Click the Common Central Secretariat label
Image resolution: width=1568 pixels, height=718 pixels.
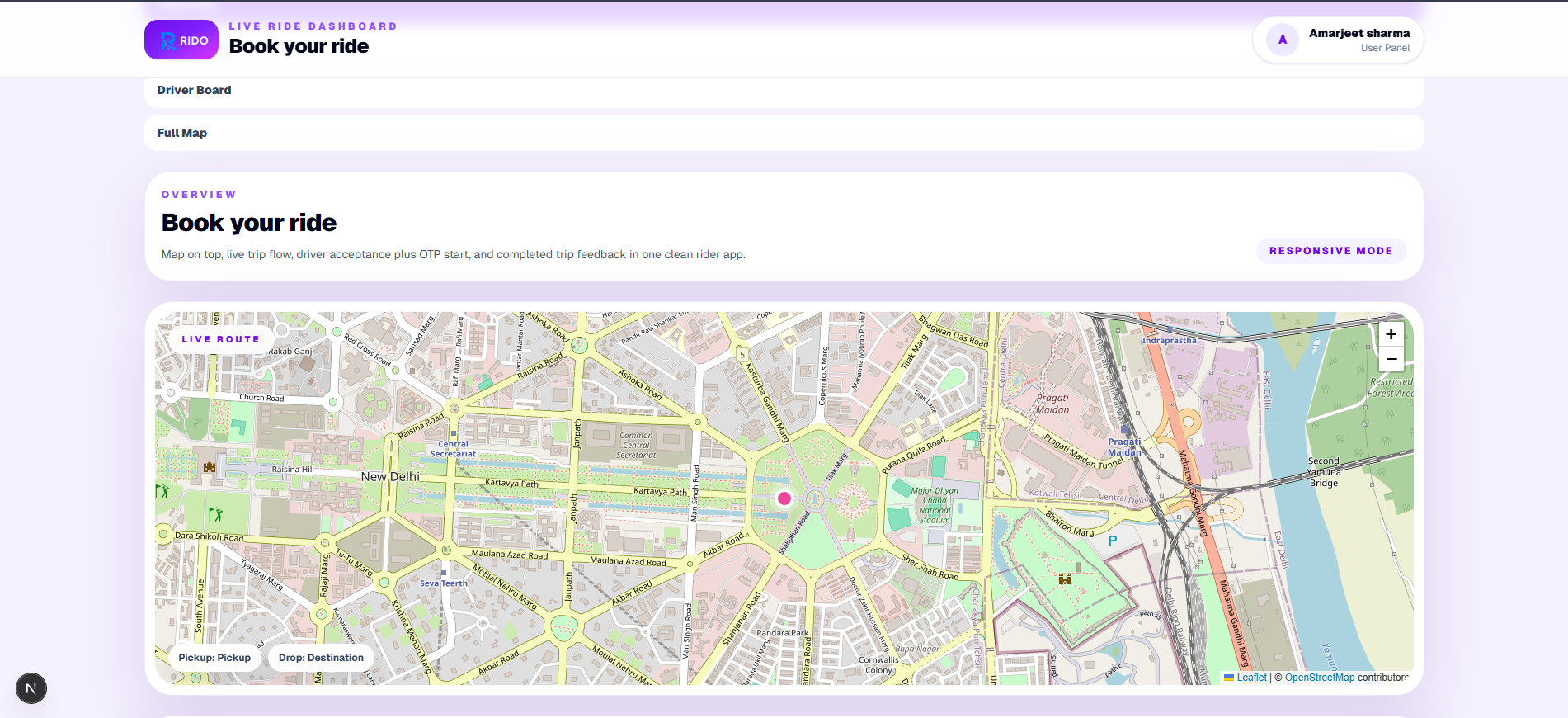click(x=636, y=445)
